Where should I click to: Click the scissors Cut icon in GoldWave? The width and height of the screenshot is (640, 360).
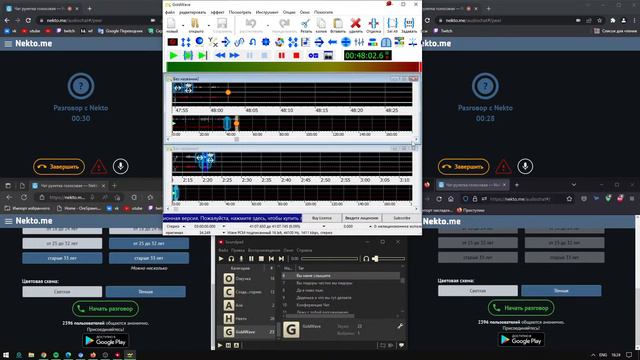[306, 23]
